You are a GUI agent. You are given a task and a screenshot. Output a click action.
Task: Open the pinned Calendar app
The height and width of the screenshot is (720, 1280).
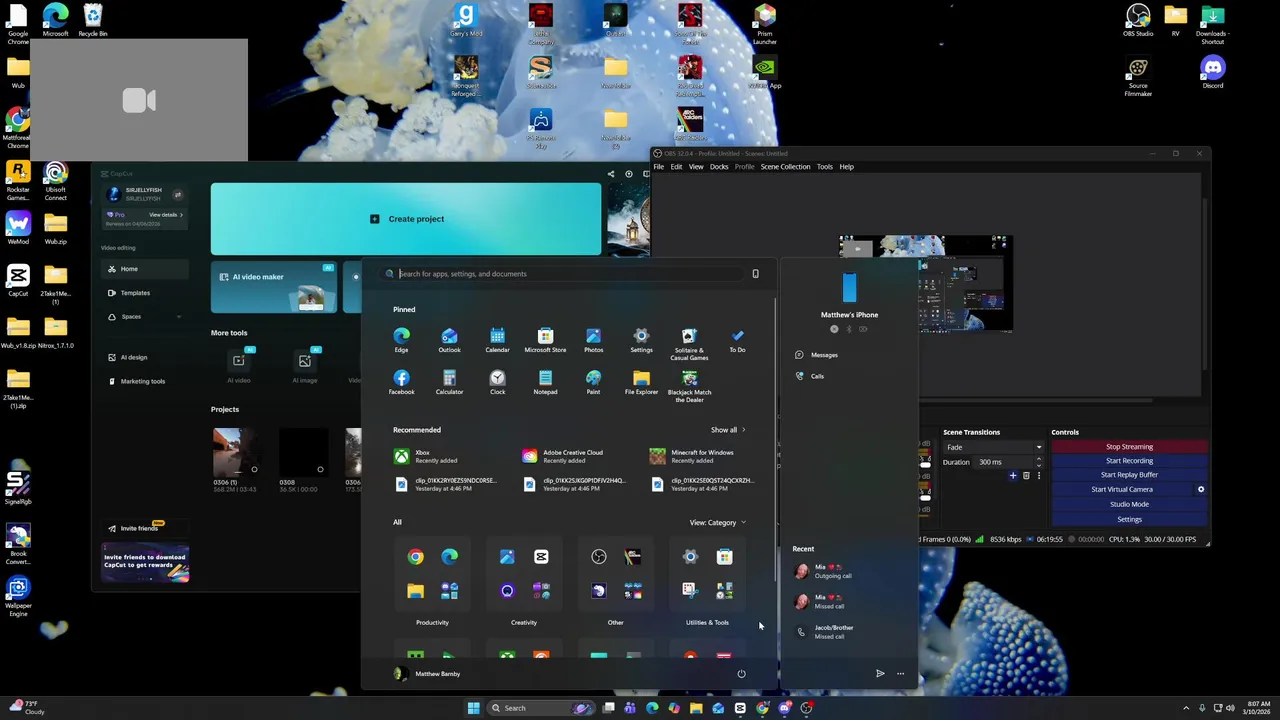(x=497, y=340)
